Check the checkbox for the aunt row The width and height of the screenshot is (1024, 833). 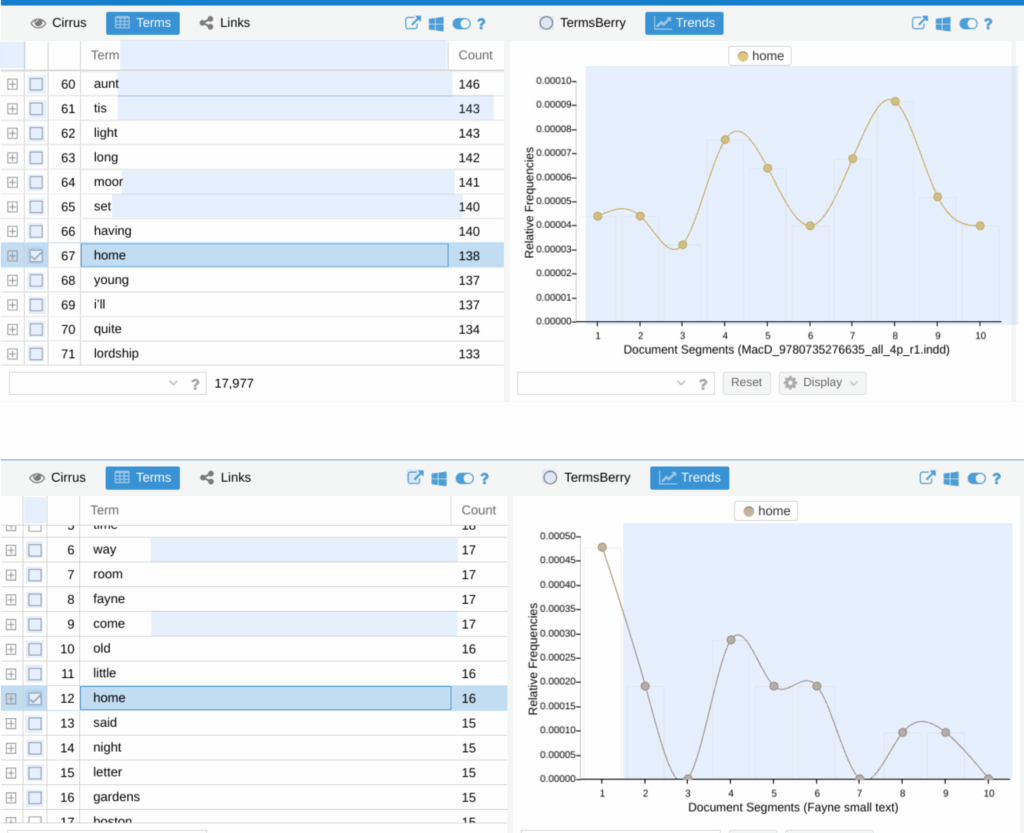36,84
